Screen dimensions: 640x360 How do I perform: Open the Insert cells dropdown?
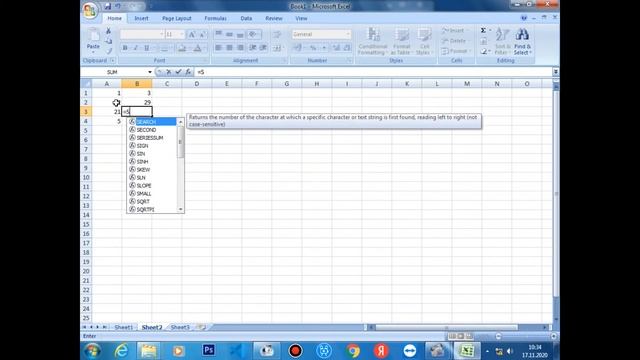click(x=455, y=31)
